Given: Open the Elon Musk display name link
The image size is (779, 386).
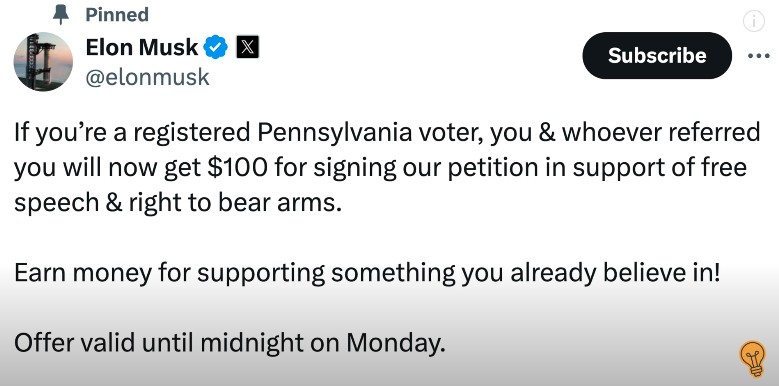Looking at the screenshot, I should click(x=142, y=48).
